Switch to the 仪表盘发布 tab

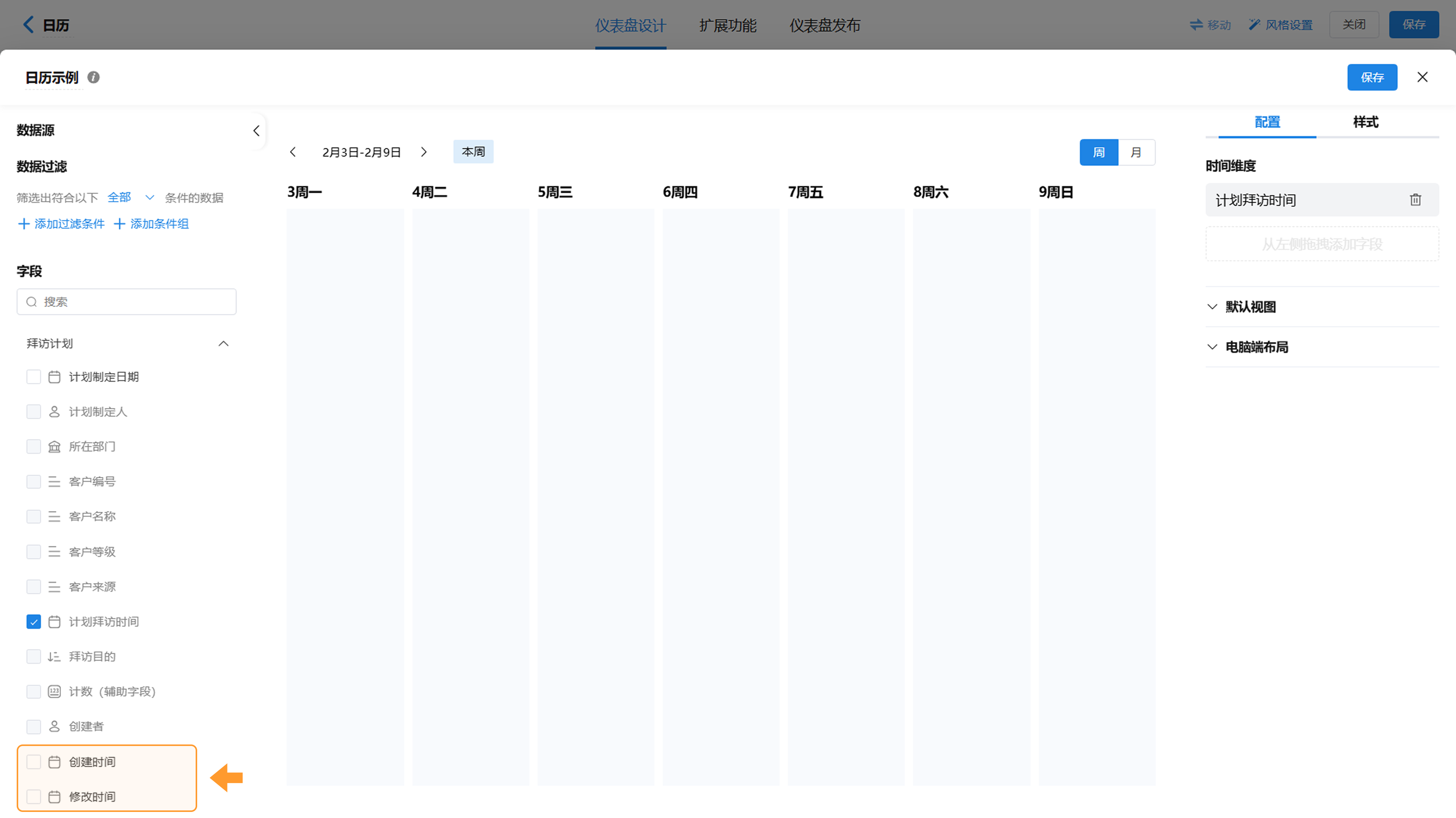click(825, 25)
